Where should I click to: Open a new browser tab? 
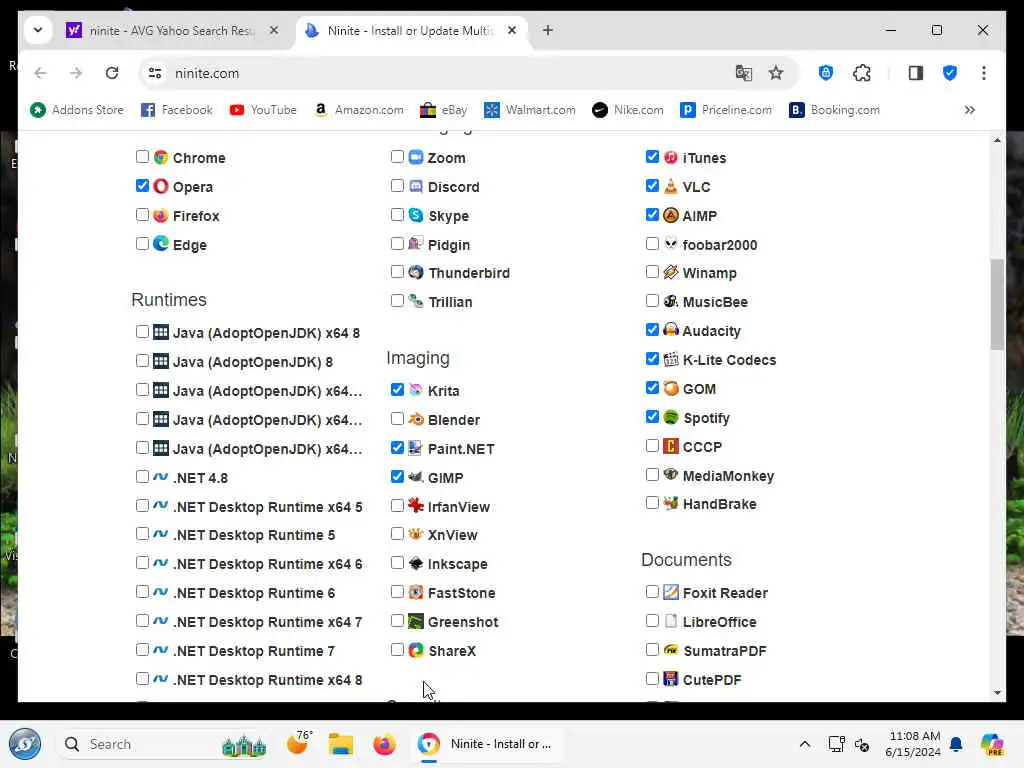[x=548, y=30]
